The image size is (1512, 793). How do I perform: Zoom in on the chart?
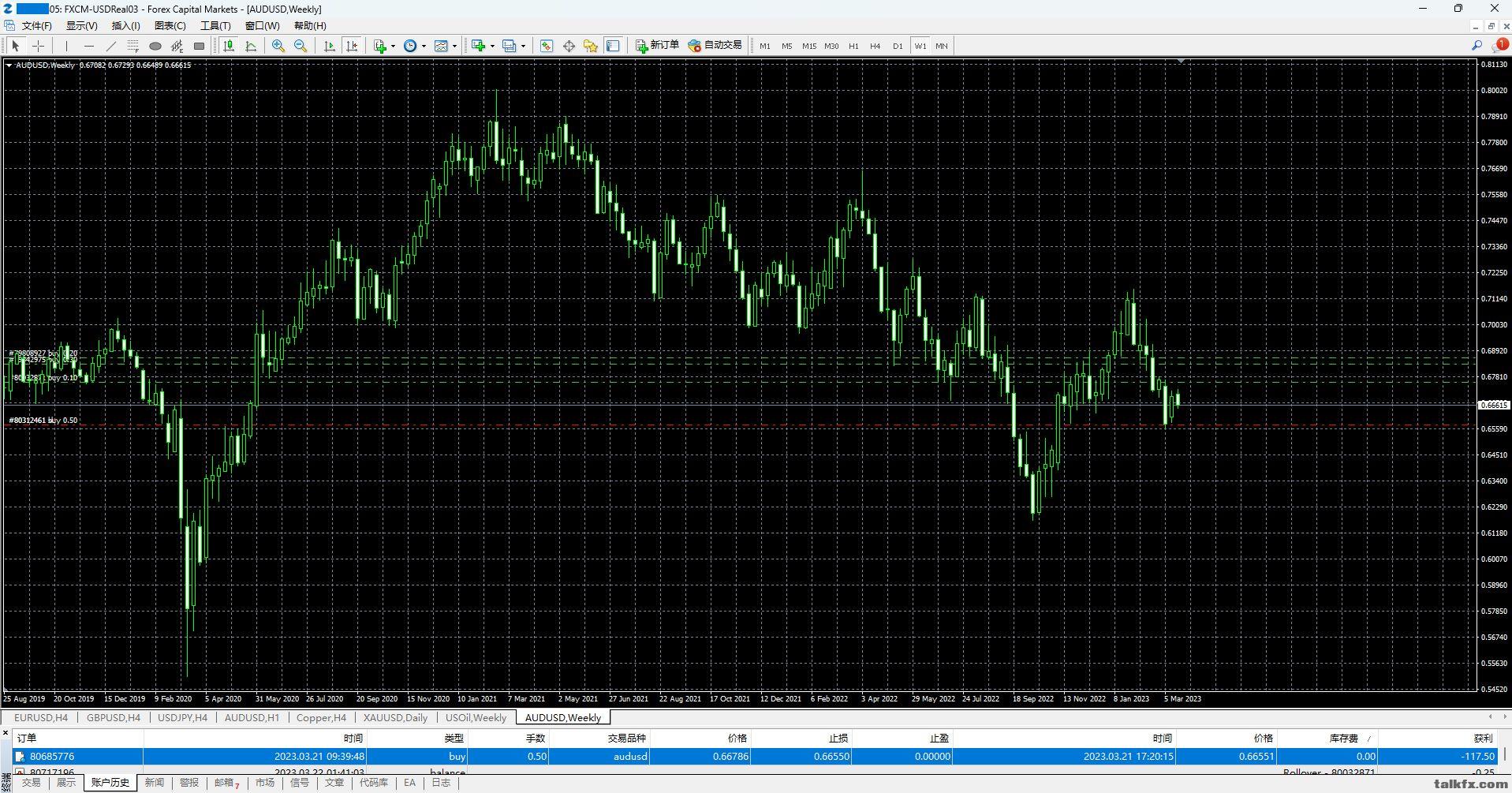pos(278,46)
